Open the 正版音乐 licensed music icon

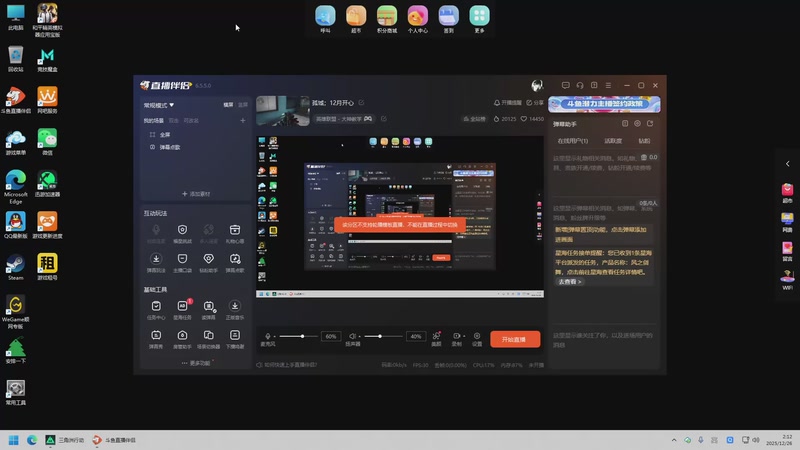point(235,310)
